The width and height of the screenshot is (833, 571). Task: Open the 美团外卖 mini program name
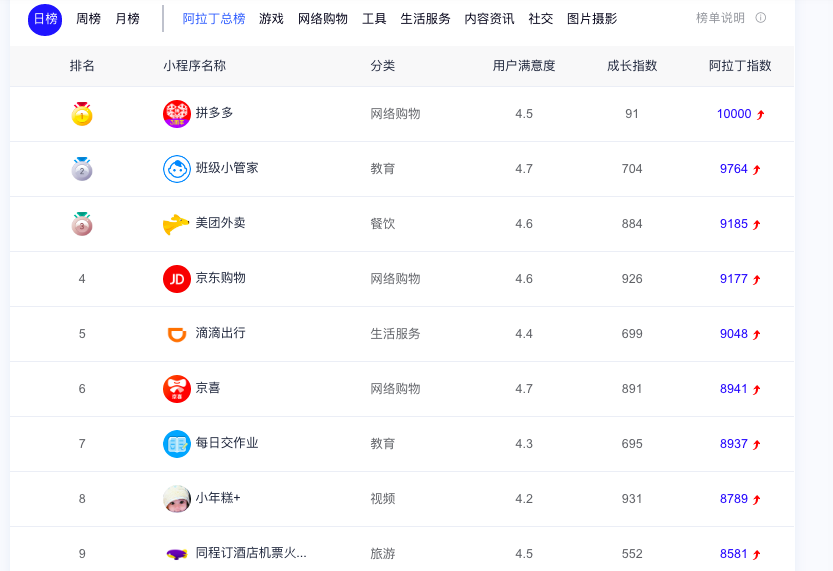point(220,223)
